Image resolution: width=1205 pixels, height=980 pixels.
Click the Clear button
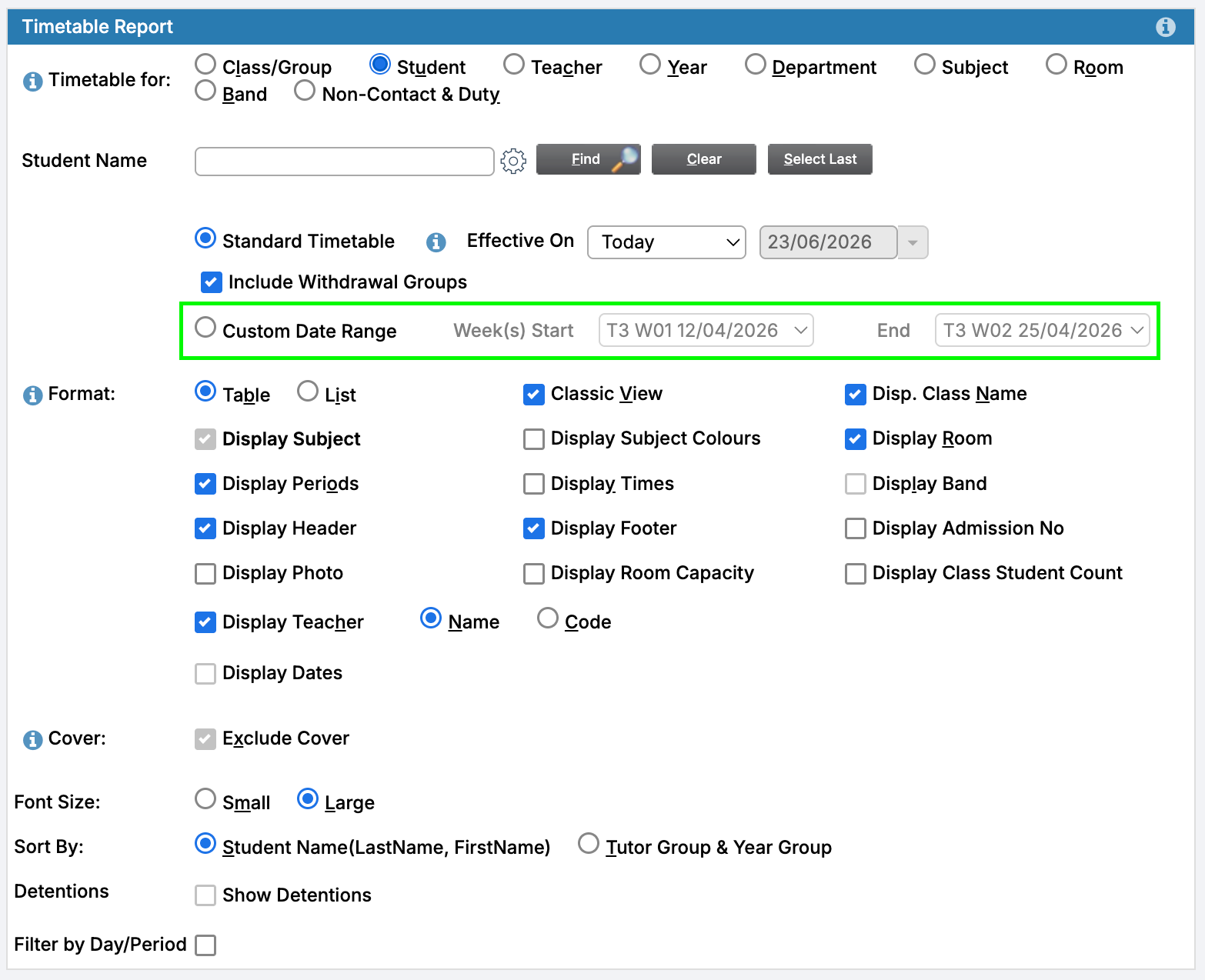pyautogui.click(x=704, y=159)
